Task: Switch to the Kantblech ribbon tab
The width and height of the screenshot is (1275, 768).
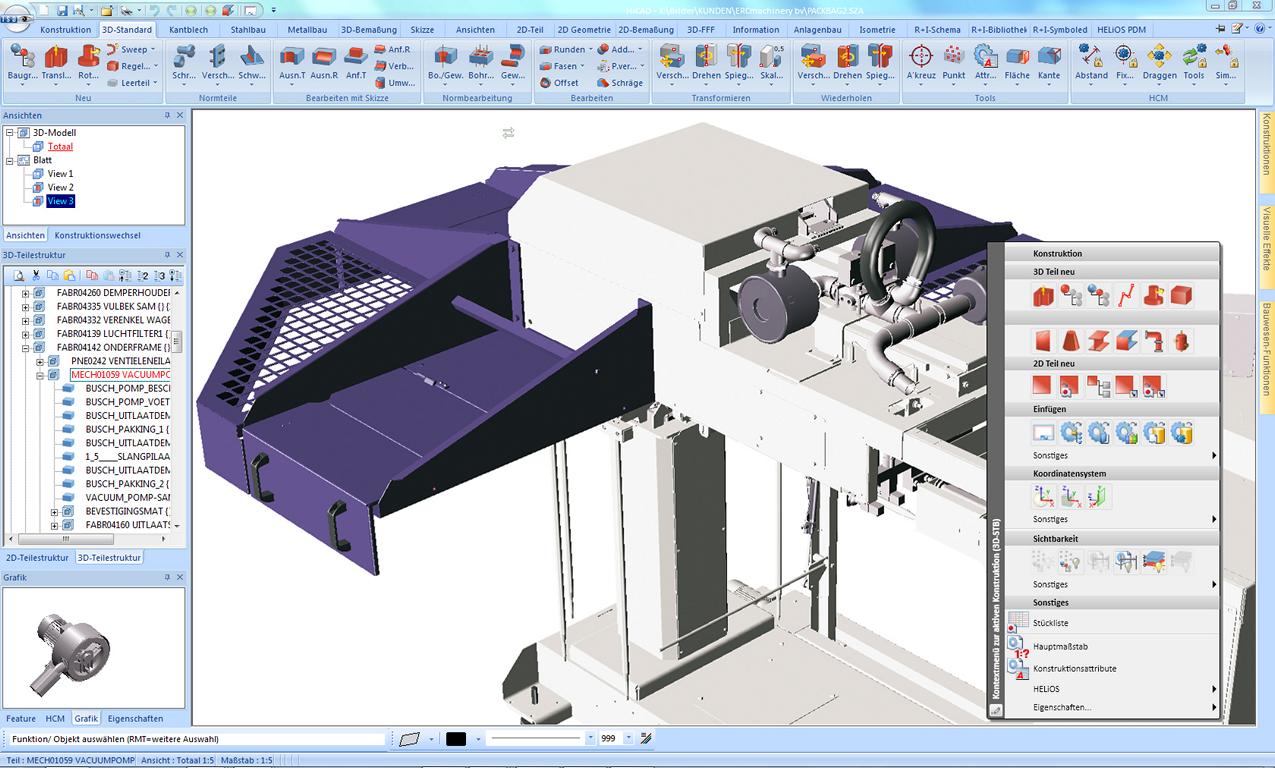Action: [x=189, y=30]
